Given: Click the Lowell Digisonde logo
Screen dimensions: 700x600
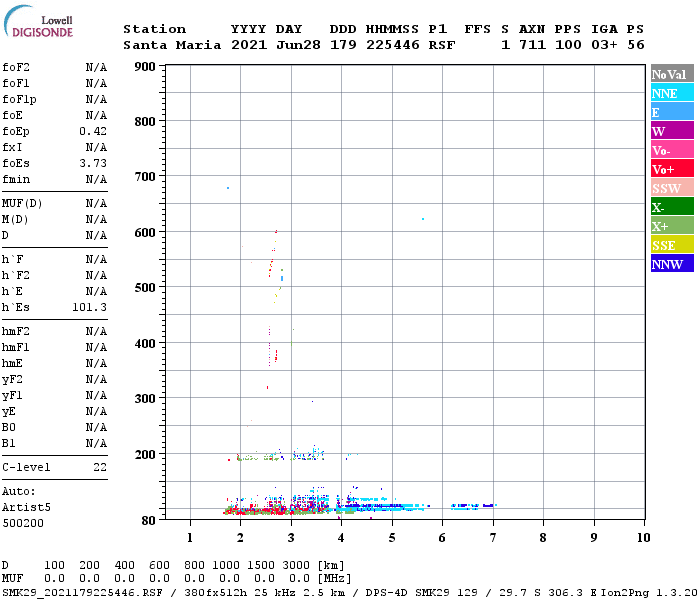Looking at the screenshot, I should point(38,21).
